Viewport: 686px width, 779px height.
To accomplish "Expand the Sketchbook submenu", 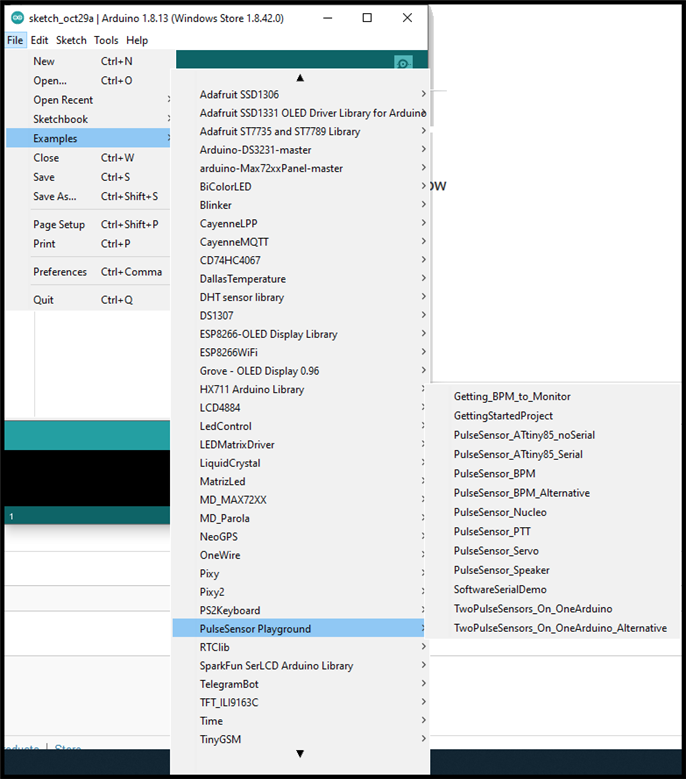I will (88, 119).
